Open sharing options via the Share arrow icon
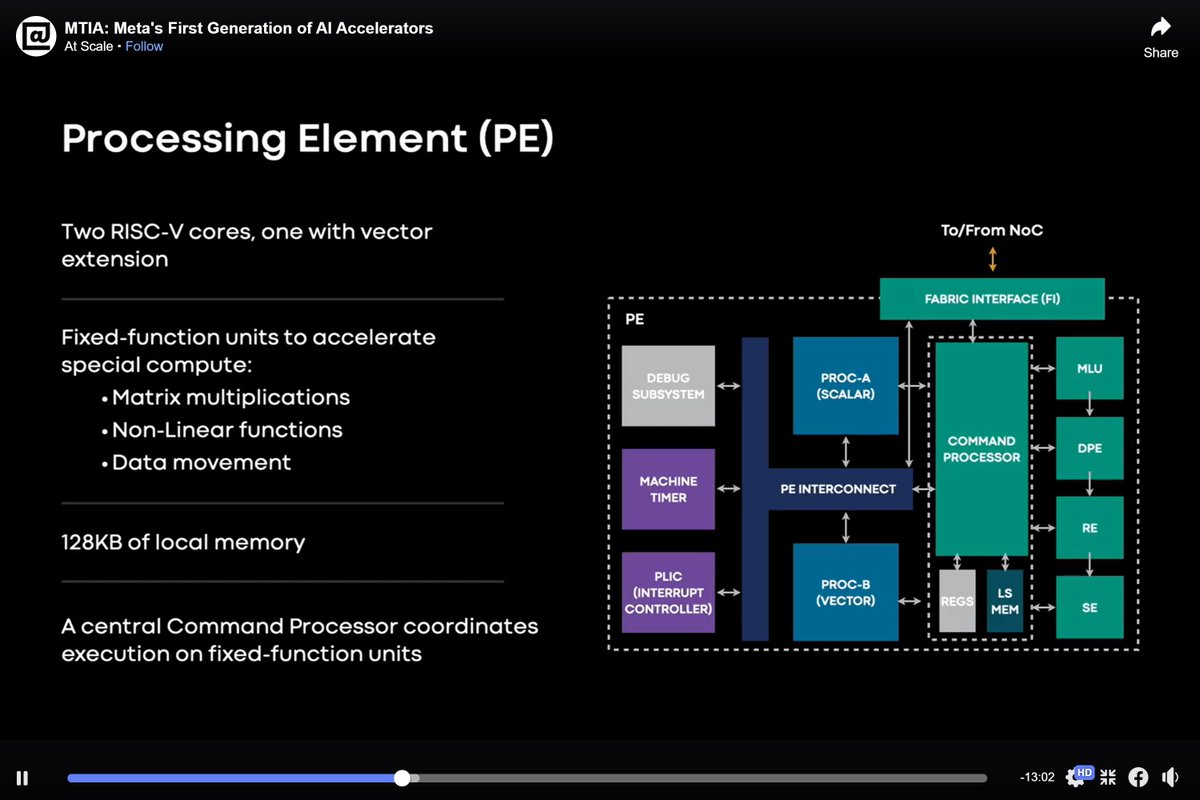 pos(1160,28)
